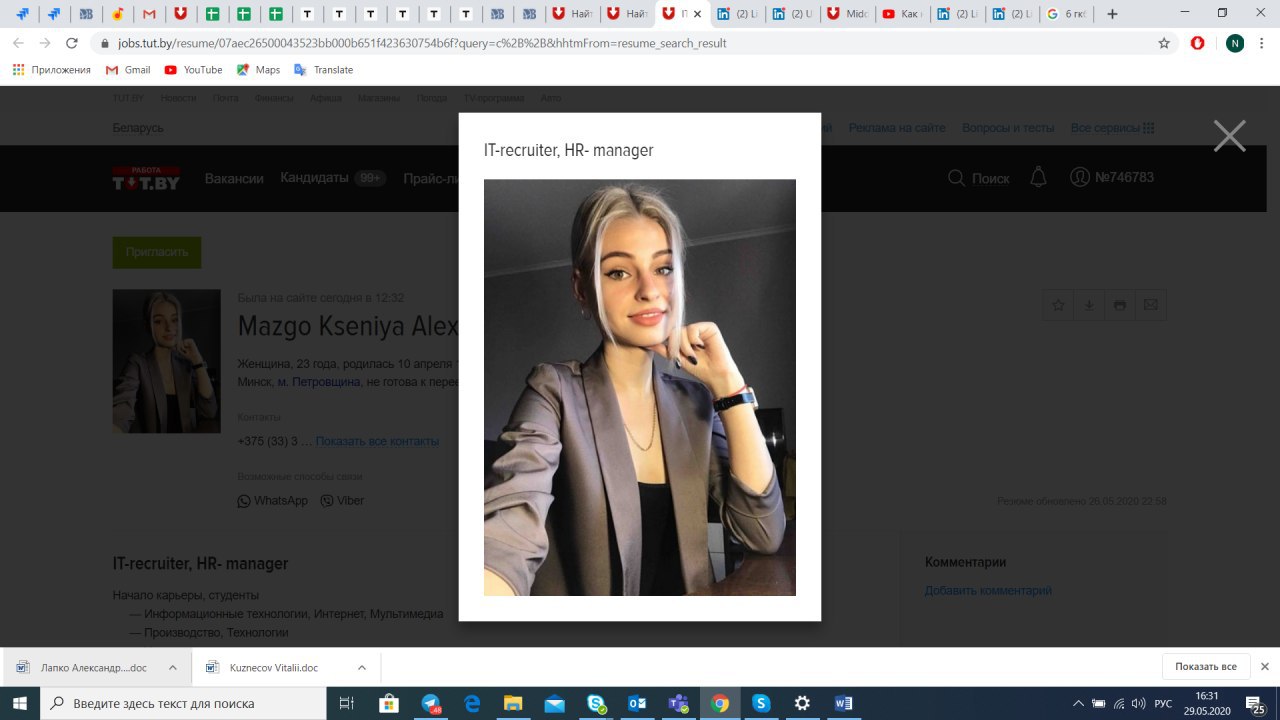
Task: Click the address bar URL field
Action: point(620,43)
